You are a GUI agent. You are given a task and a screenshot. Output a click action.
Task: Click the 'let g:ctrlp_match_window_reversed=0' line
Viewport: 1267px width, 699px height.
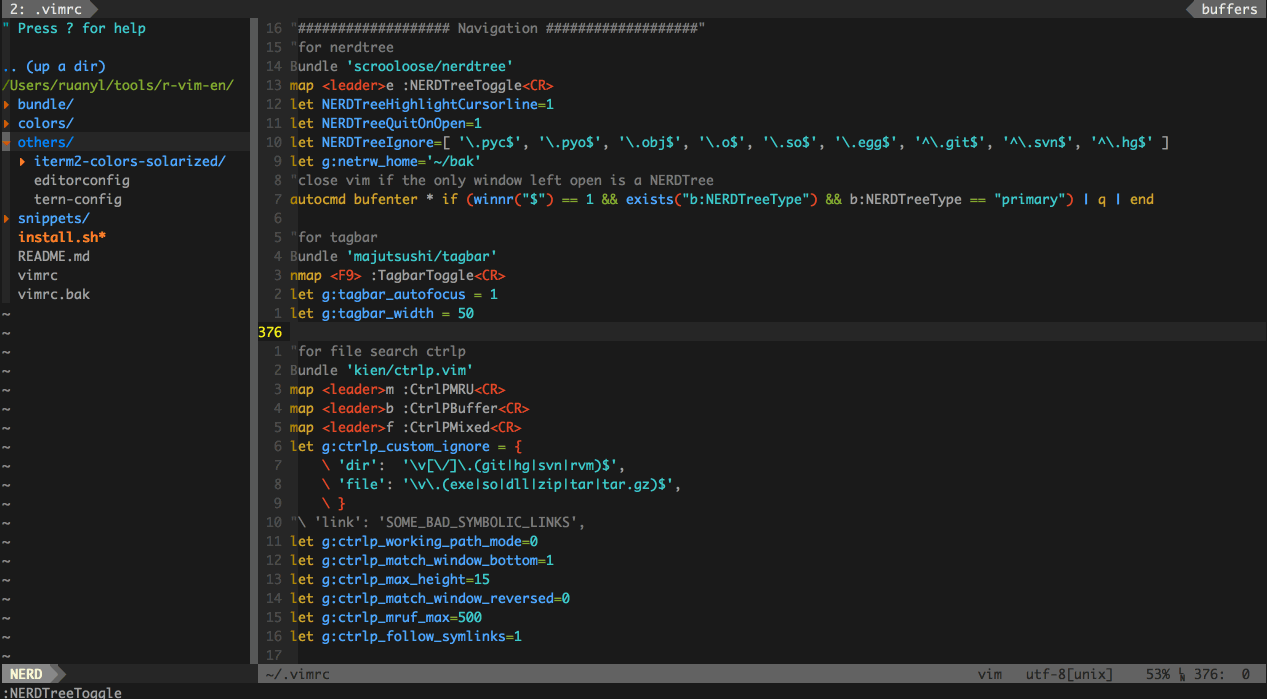[430, 598]
